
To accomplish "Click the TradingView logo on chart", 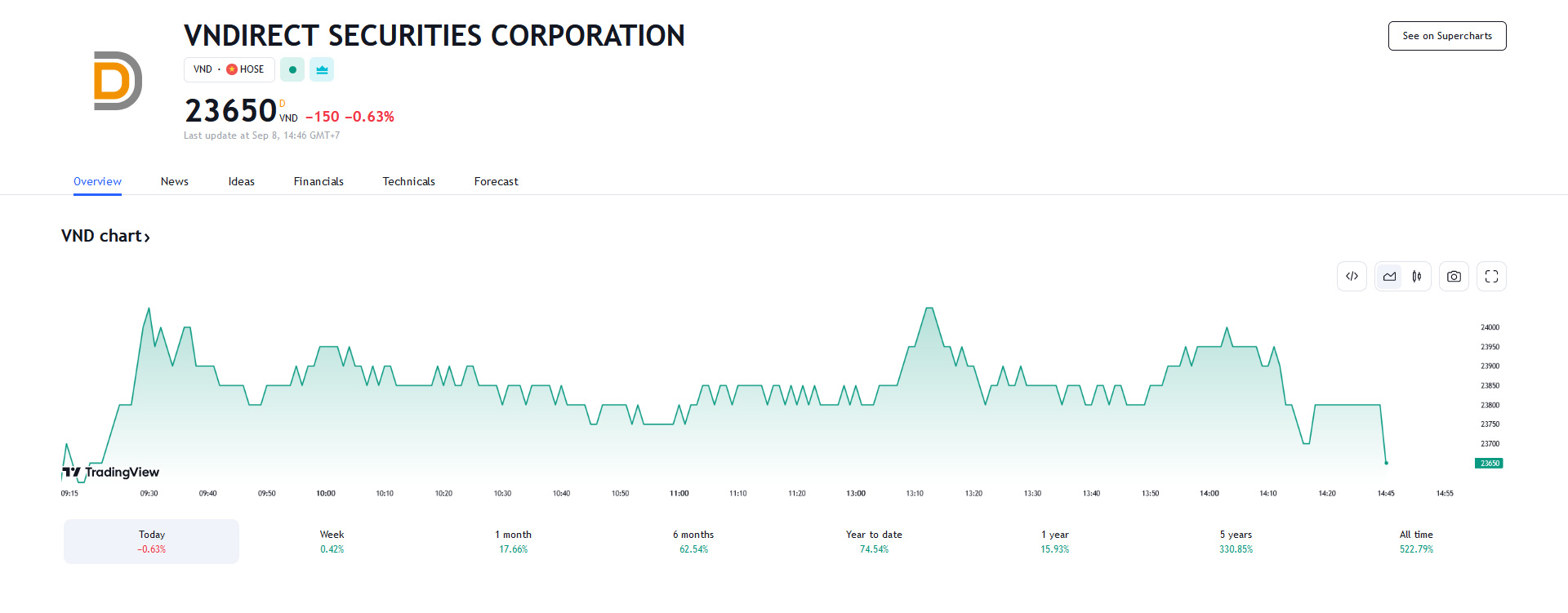I will 111,472.
